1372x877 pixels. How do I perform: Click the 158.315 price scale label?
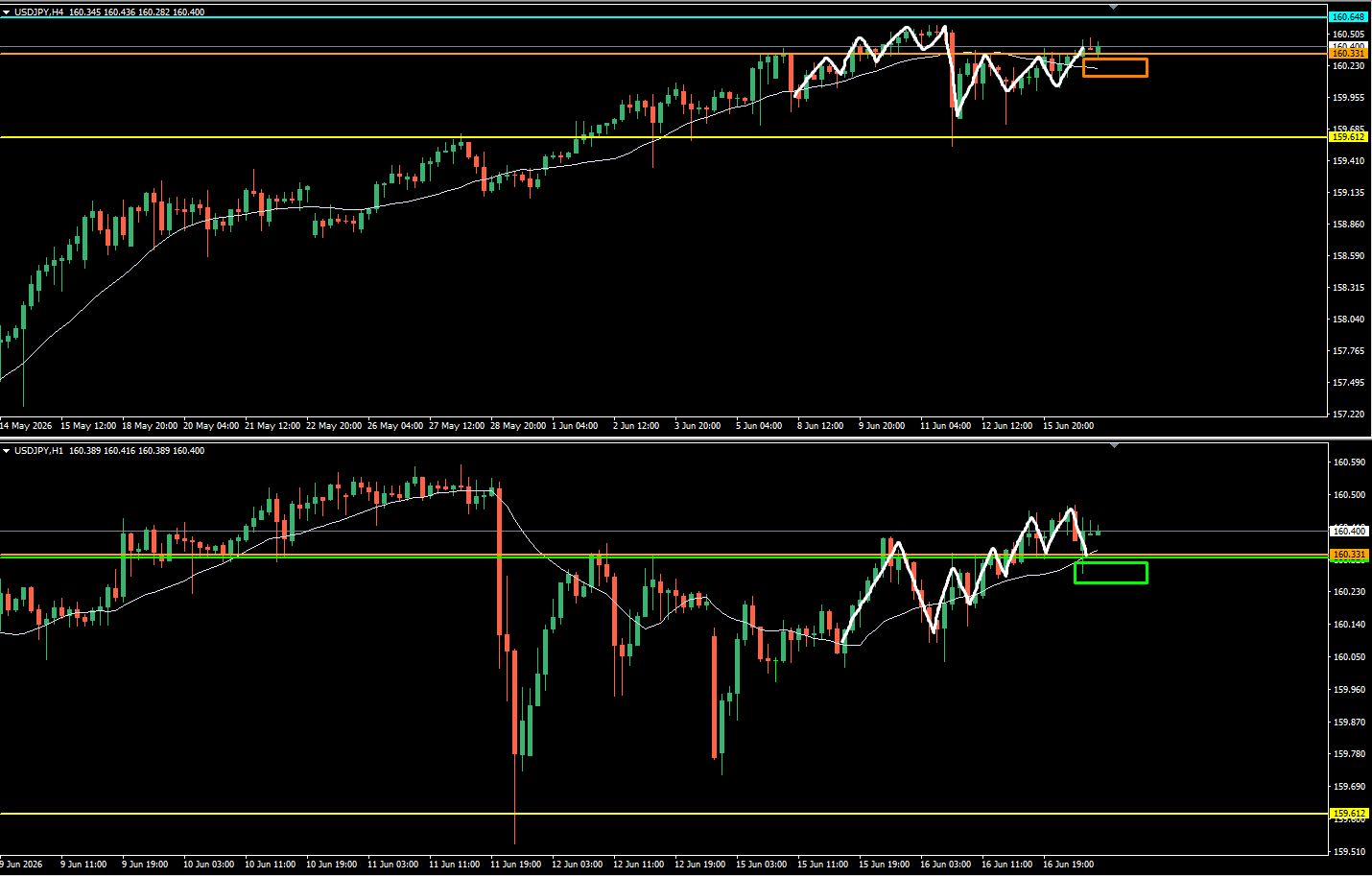1348,288
